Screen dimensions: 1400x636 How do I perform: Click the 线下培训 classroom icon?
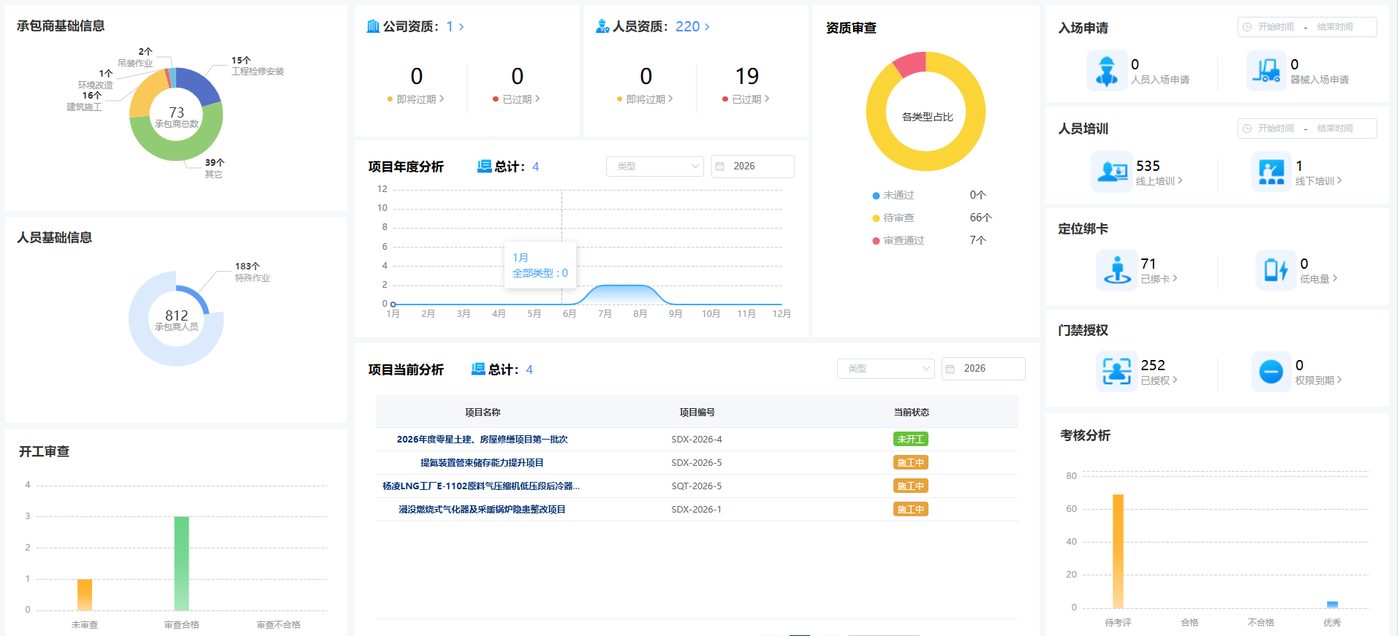(x=1272, y=172)
